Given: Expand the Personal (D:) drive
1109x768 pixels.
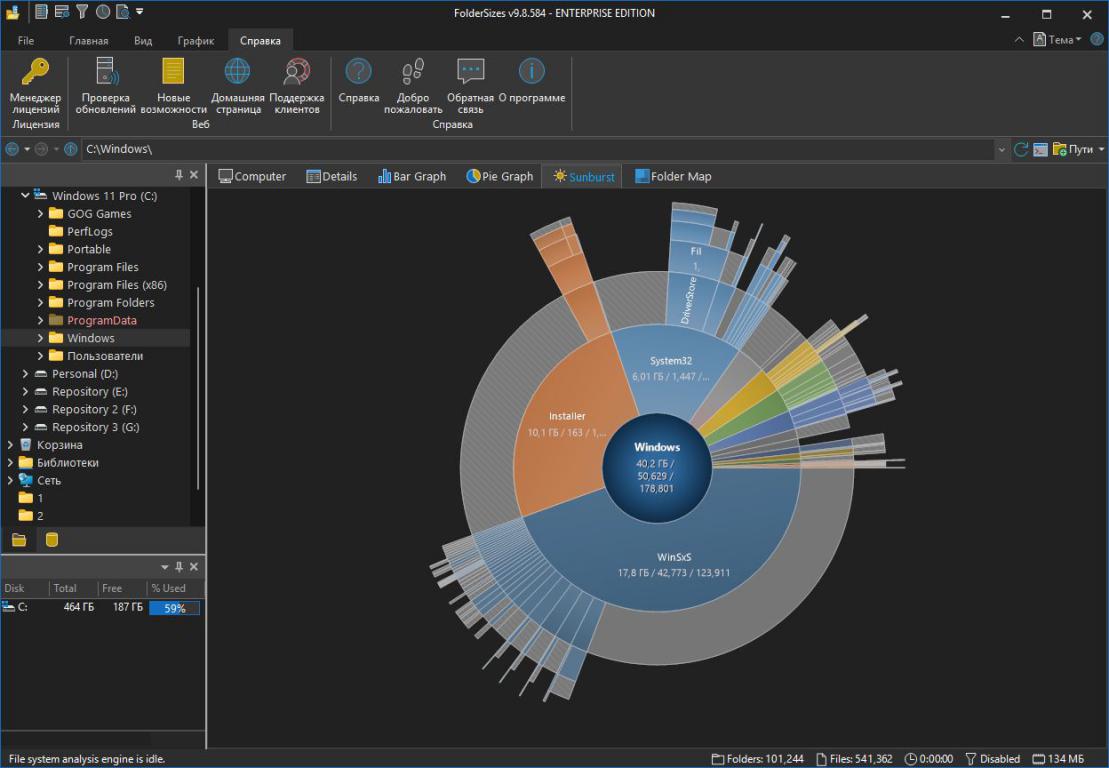Looking at the screenshot, I should (x=26, y=374).
